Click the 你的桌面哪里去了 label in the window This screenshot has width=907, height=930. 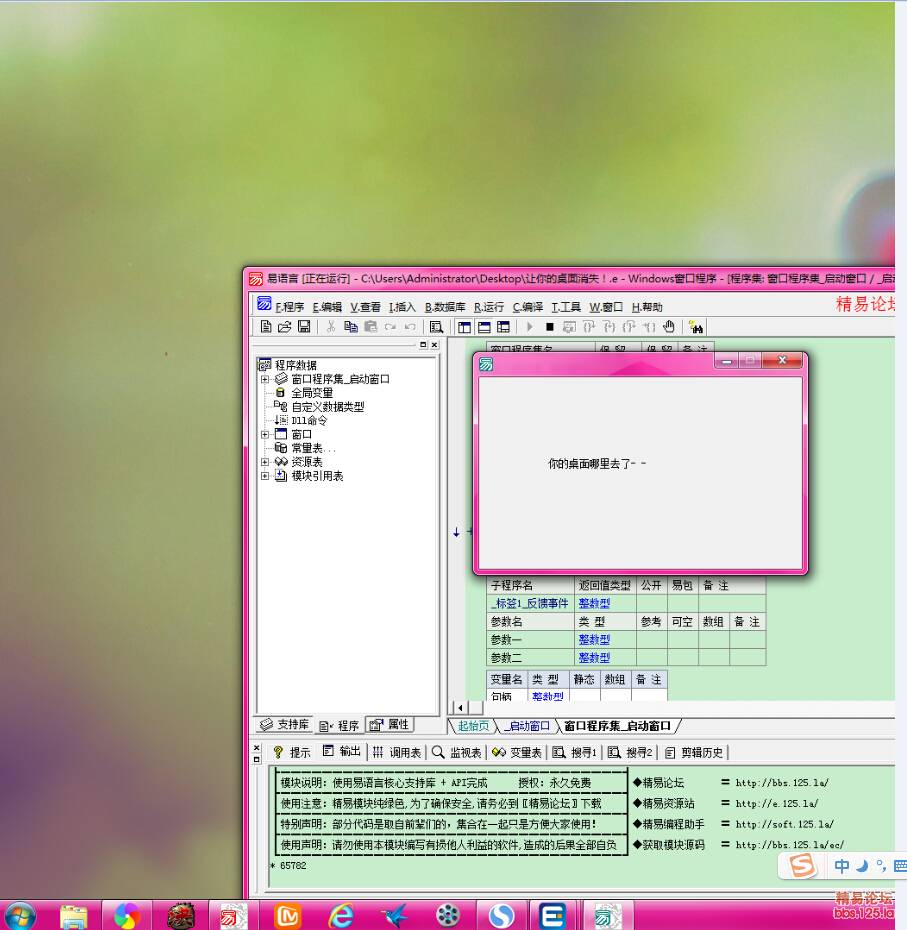597,464
